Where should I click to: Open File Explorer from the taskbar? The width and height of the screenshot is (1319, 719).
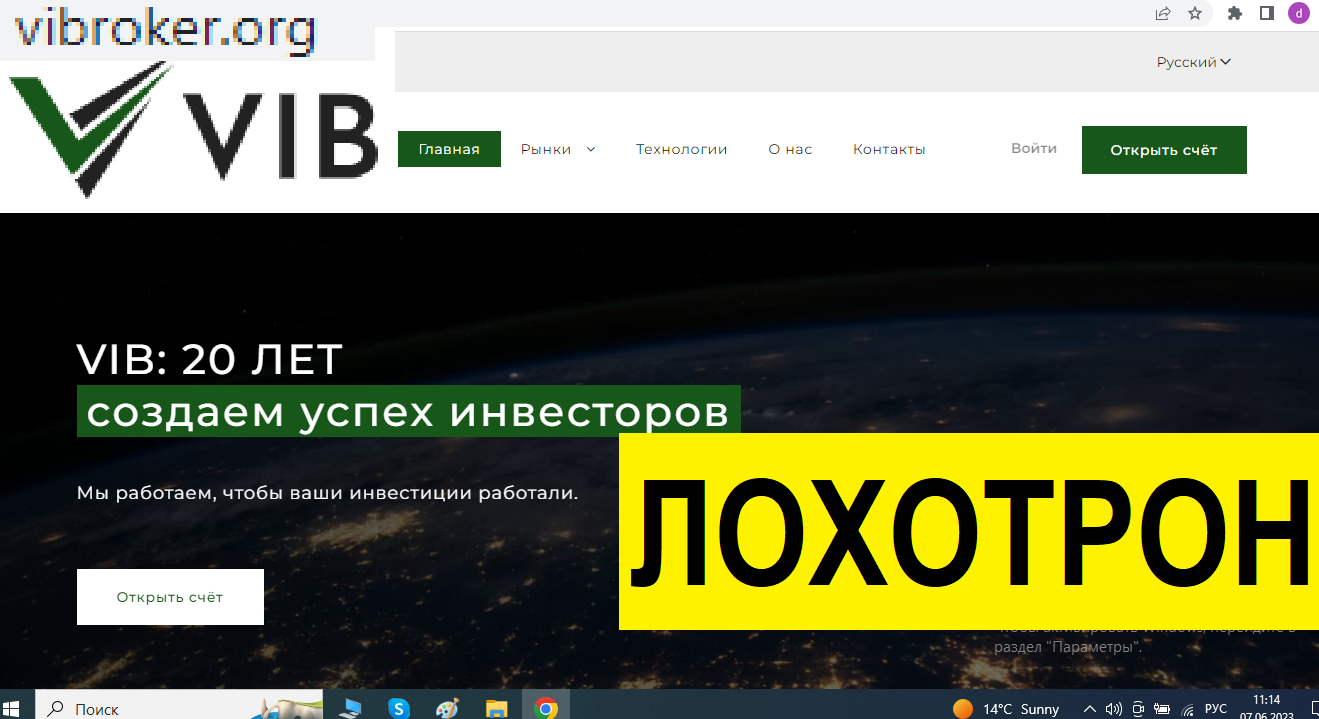click(x=497, y=708)
